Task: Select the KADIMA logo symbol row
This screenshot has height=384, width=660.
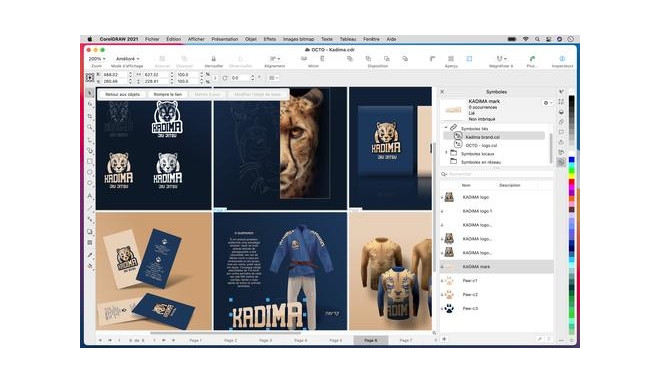Action: click(x=497, y=197)
